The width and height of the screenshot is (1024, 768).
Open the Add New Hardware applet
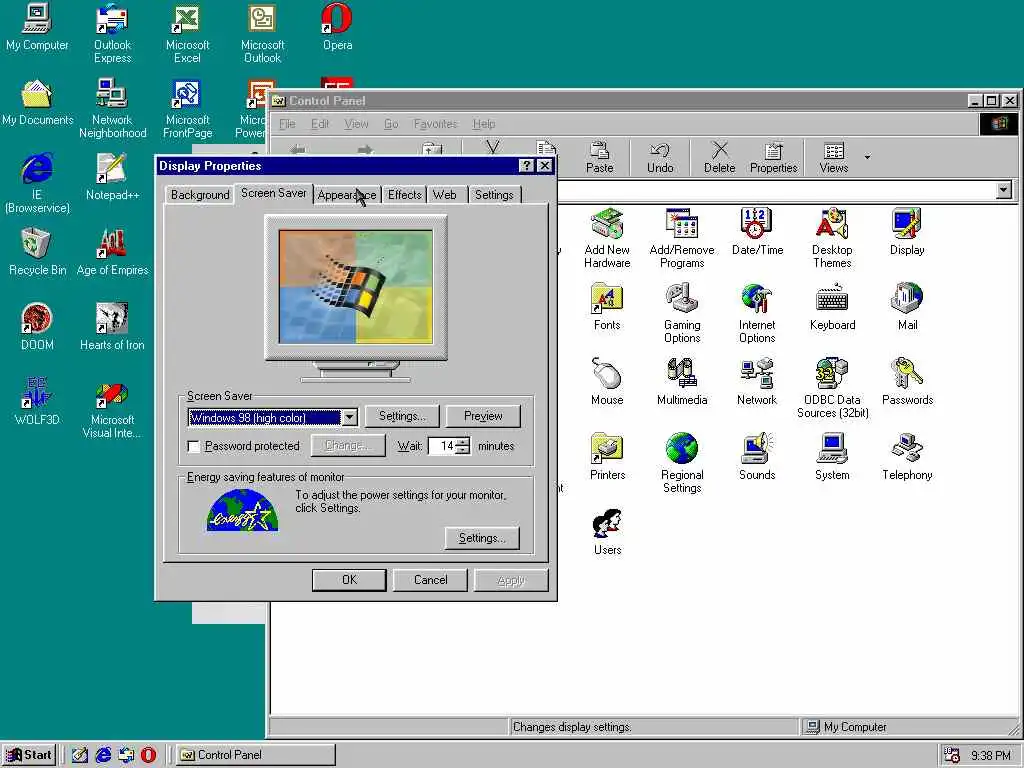coord(607,238)
